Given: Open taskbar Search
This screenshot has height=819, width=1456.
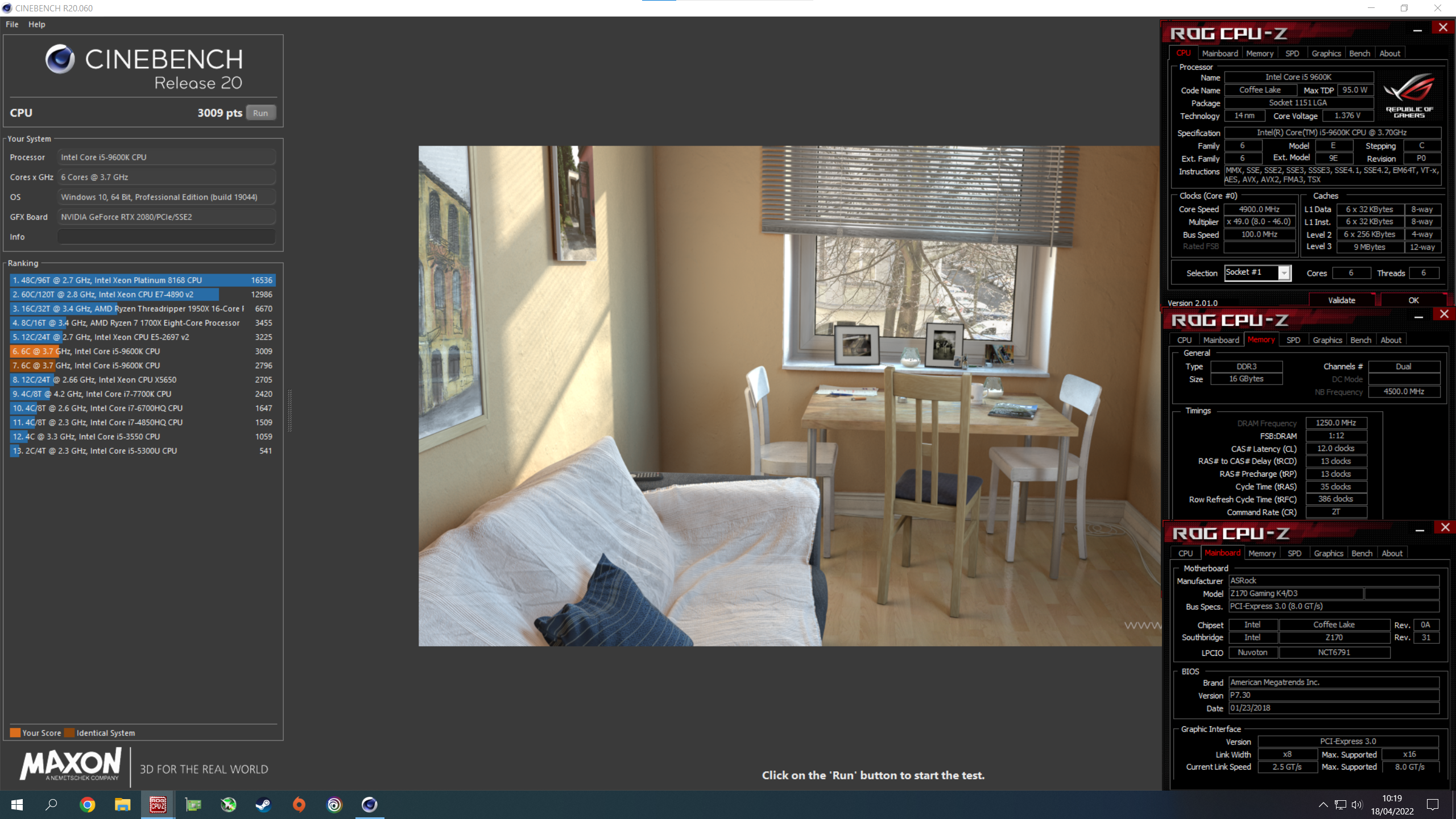Looking at the screenshot, I should [x=52, y=804].
